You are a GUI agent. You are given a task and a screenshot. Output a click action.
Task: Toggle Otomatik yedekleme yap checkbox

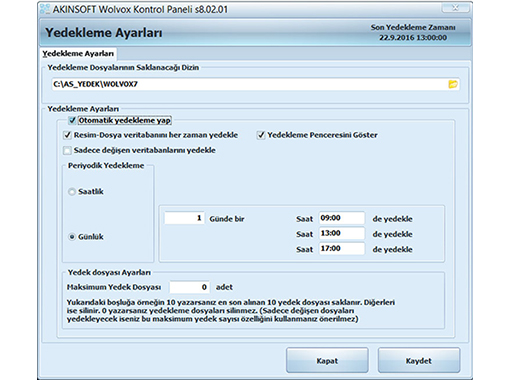(72, 120)
